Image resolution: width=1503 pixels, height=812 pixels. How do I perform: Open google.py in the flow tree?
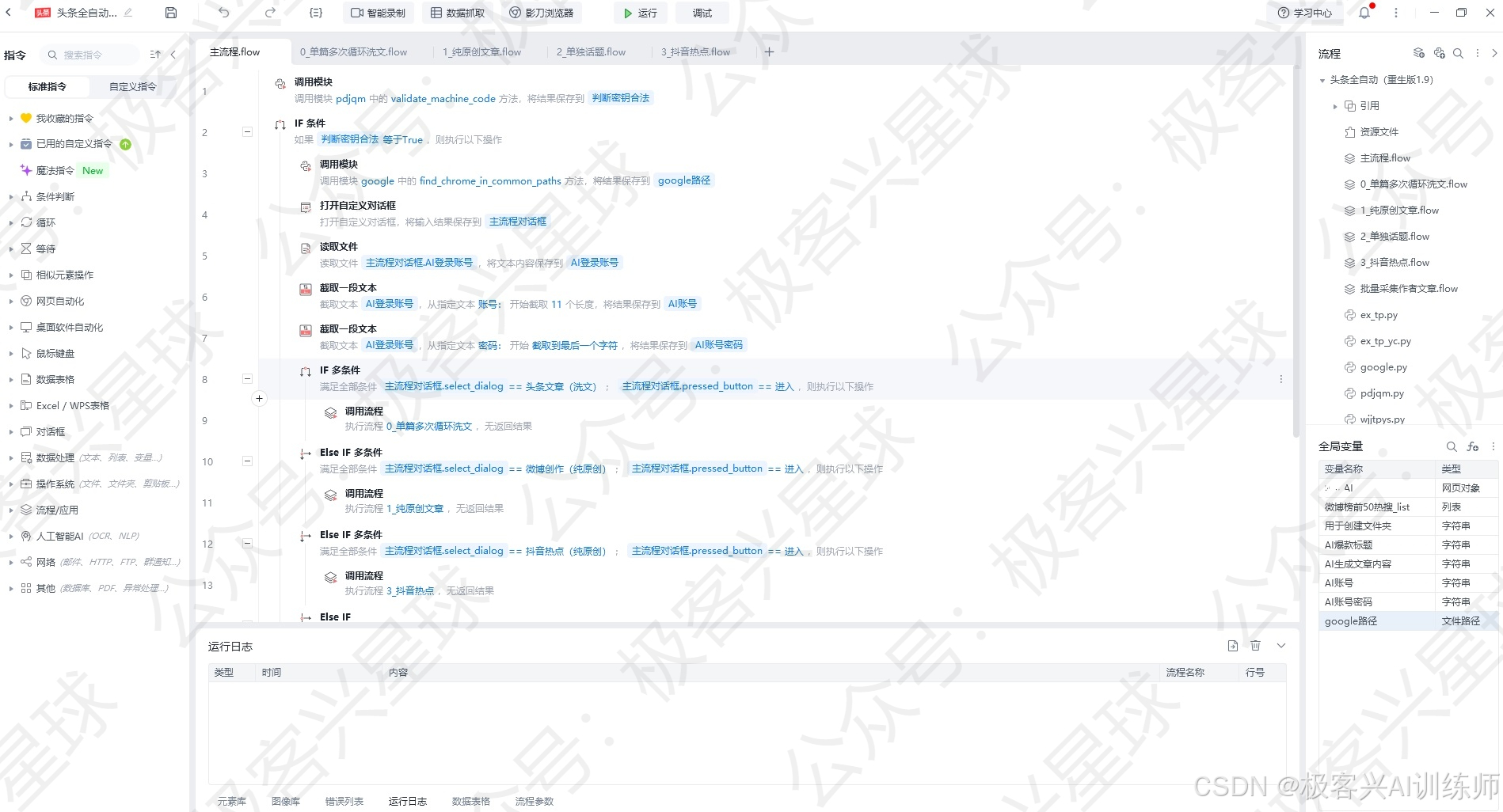pyautogui.click(x=1383, y=367)
